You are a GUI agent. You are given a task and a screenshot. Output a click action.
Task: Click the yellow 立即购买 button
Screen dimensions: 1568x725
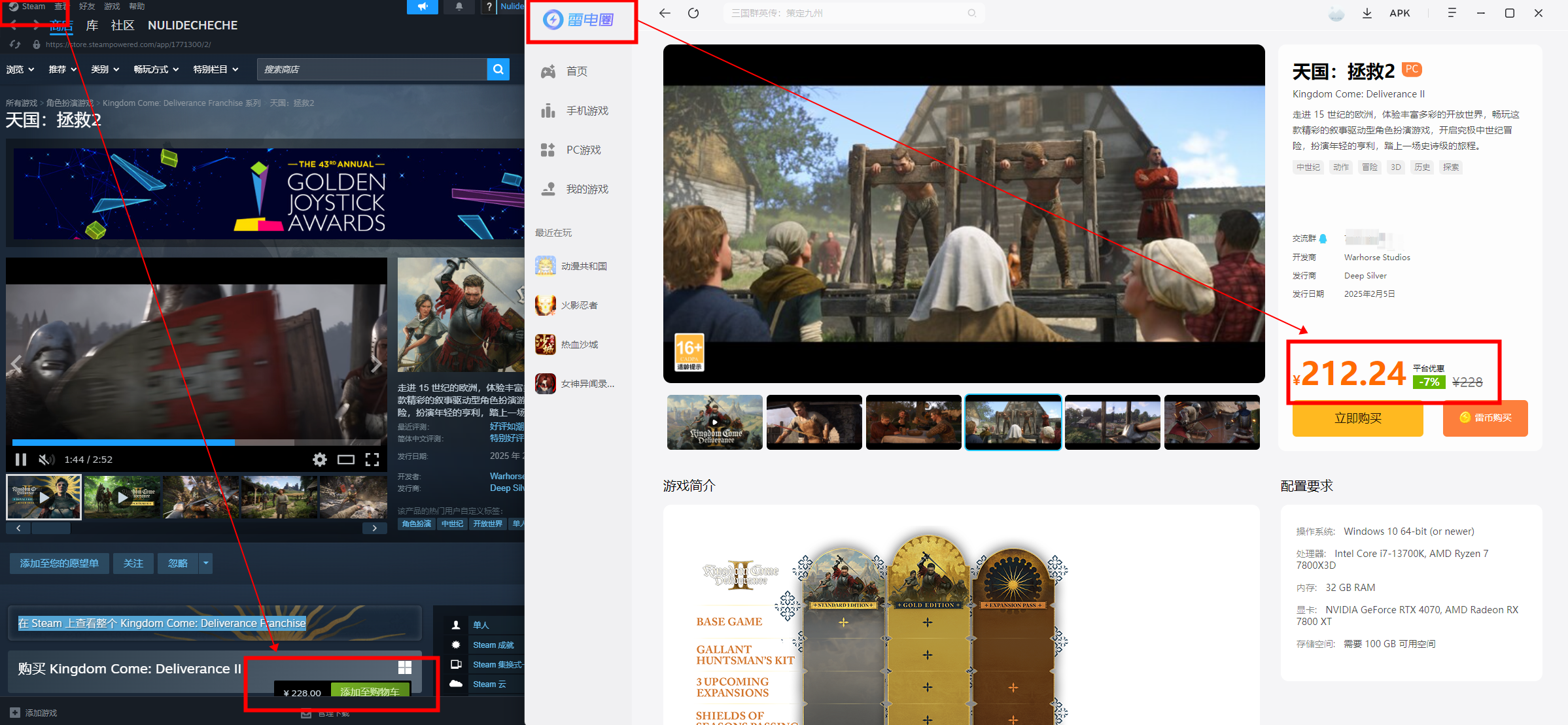coord(1357,418)
